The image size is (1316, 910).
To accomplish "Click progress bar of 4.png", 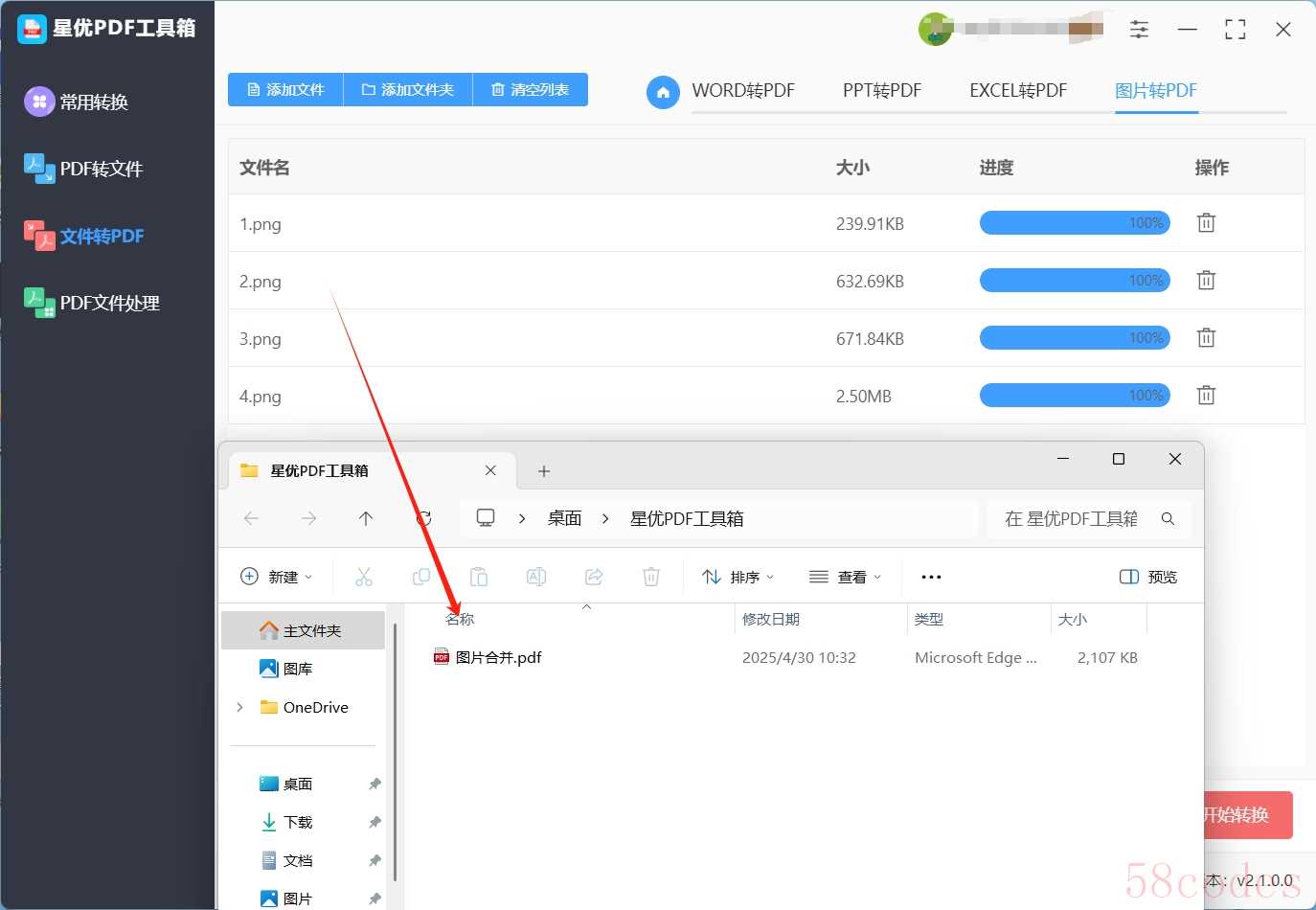I will pyautogui.click(x=1075, y=396).
